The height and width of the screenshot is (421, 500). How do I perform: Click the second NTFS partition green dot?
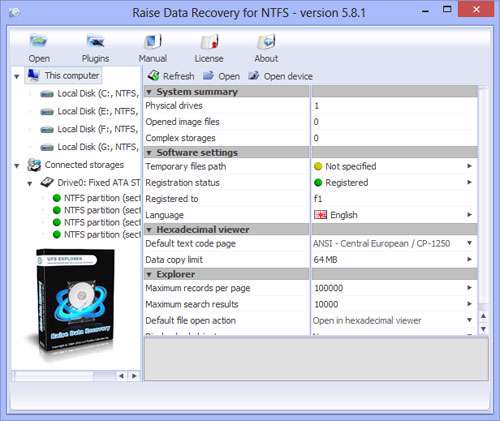[57, 210]
